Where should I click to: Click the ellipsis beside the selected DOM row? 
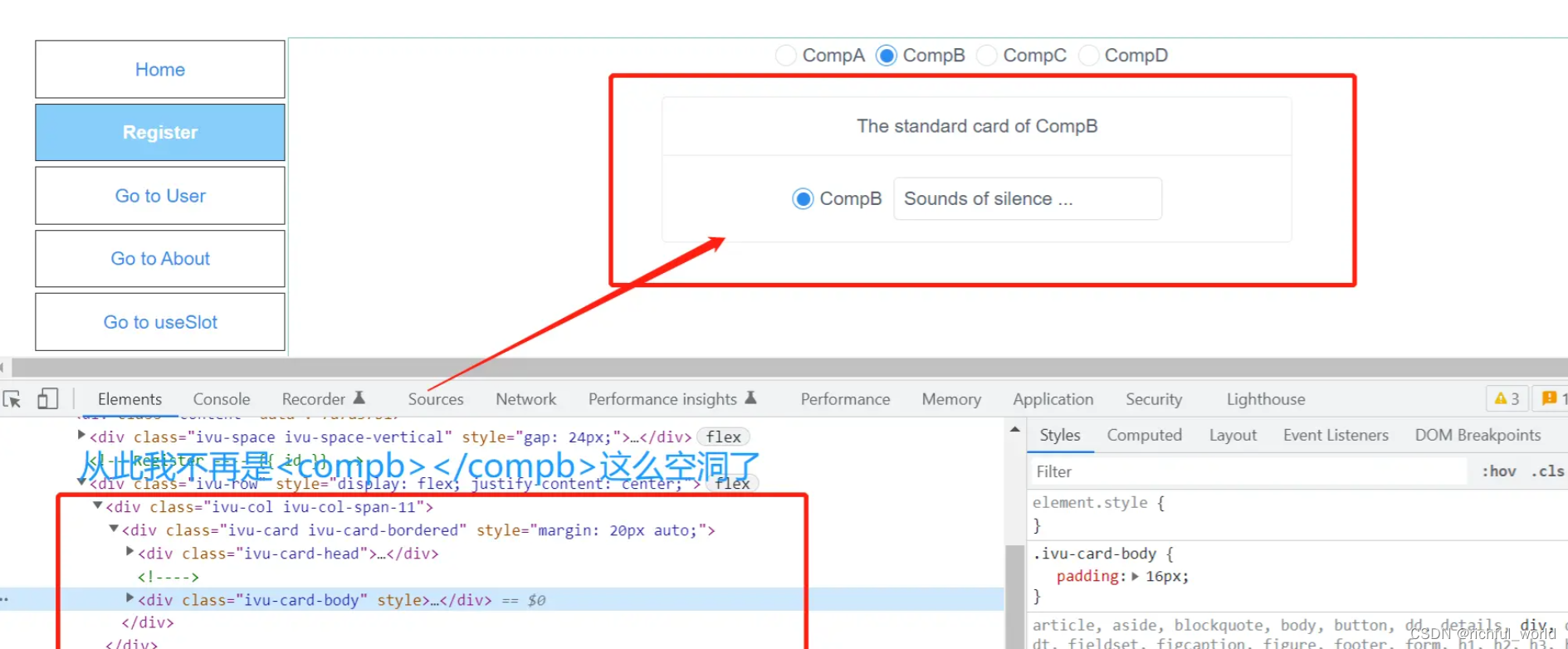[5, 599]
